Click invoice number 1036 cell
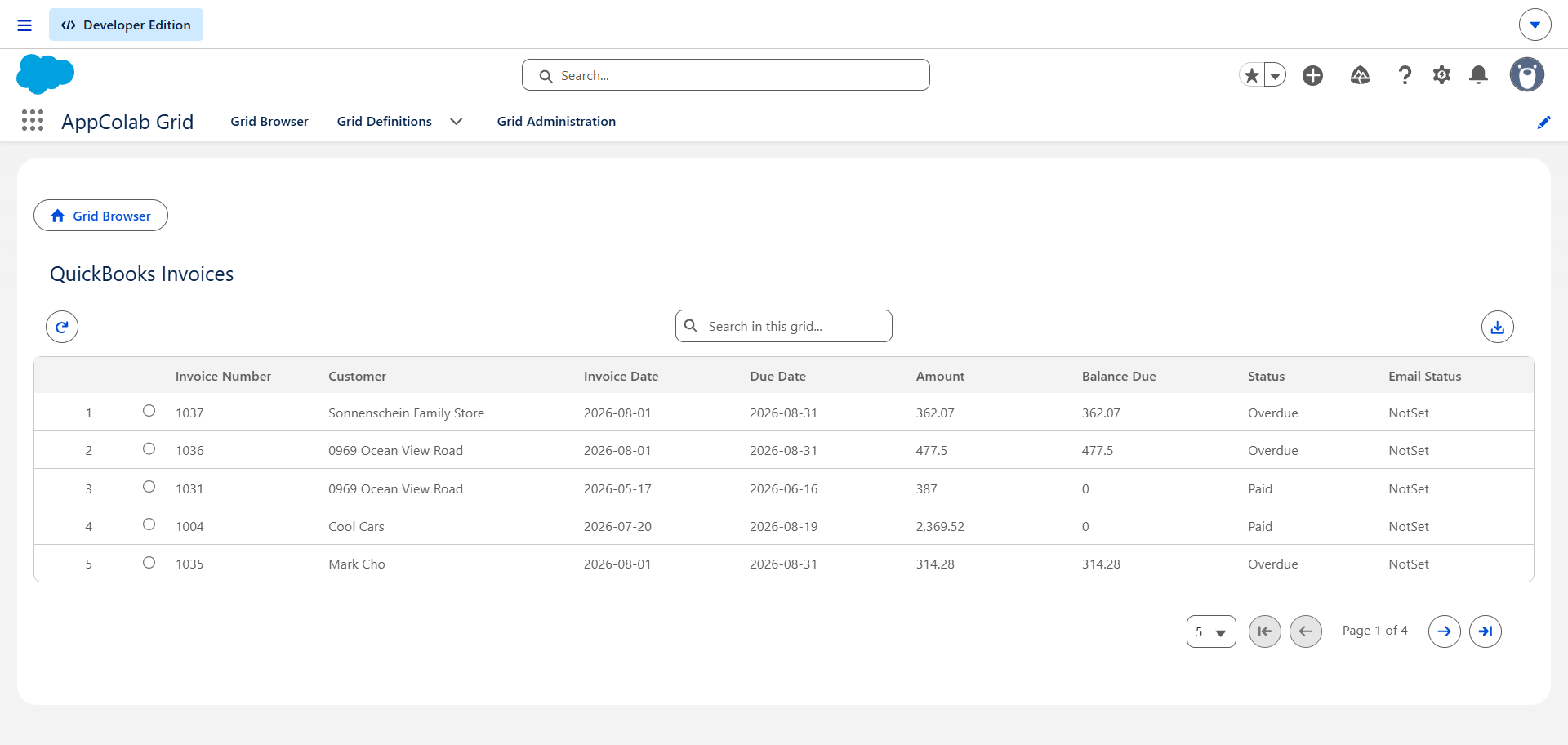The width and height of the screenshot is (1568, 745). pos(189,450)
